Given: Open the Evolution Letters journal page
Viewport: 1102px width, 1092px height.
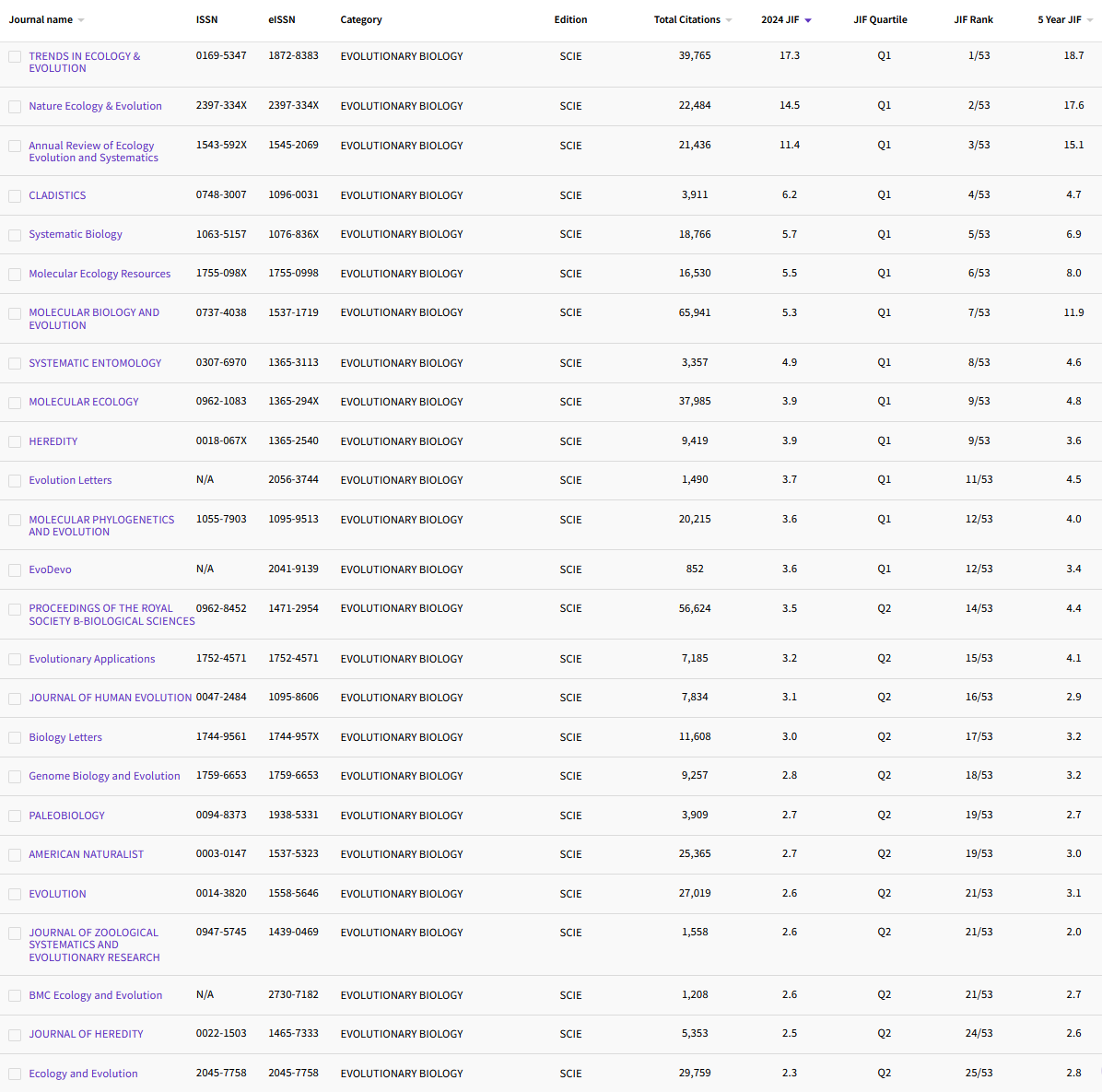Looking at the screenshot, I should [x=70, y=480].
